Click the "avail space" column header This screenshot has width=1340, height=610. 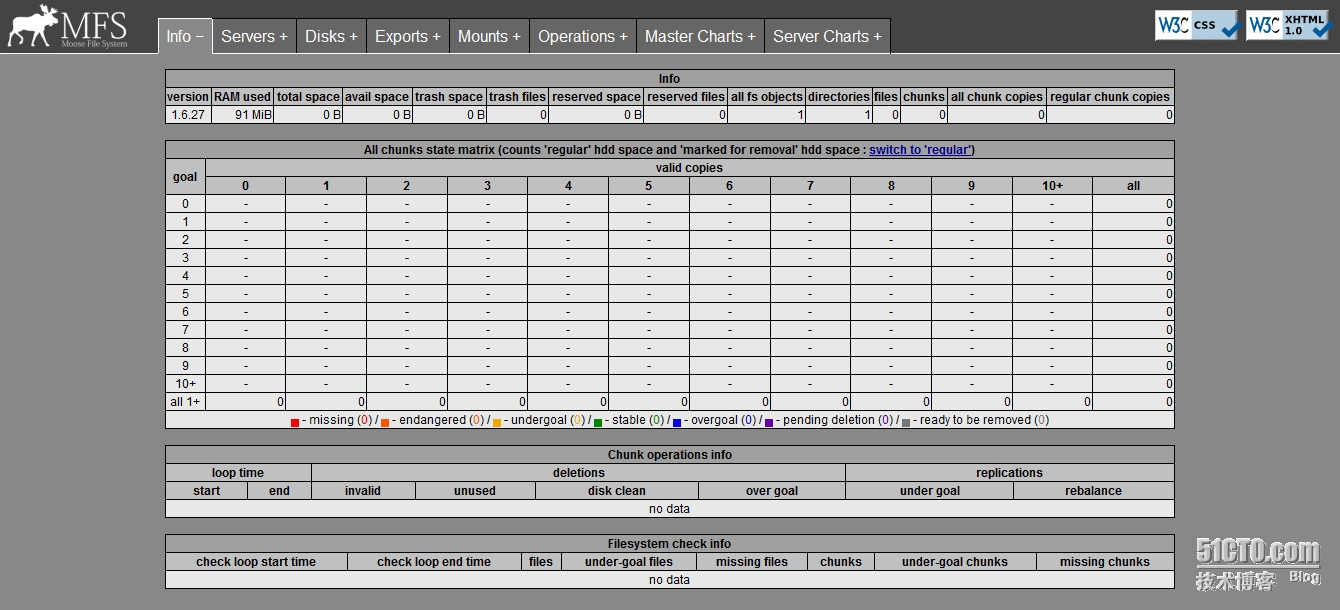coord(377,97)
